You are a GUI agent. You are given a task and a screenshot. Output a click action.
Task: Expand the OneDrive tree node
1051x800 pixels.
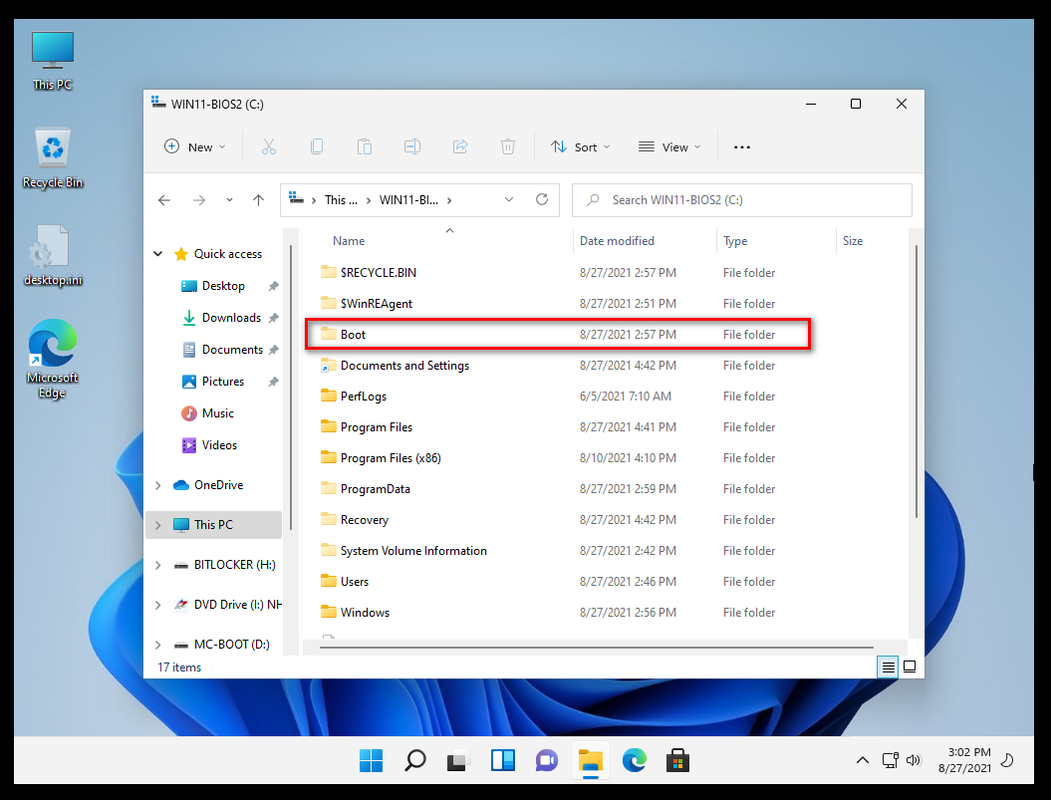(x=158, y=485)
